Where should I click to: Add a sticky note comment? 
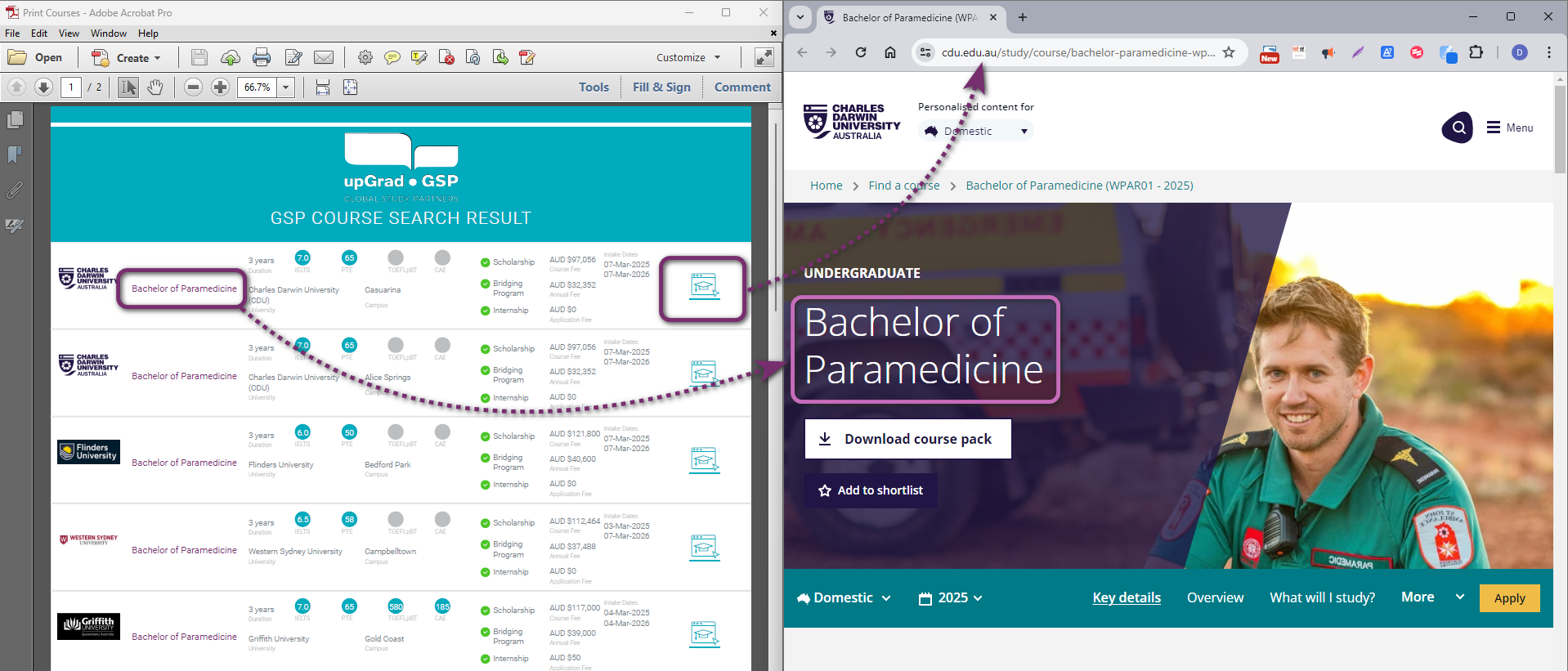click(392, 57)
